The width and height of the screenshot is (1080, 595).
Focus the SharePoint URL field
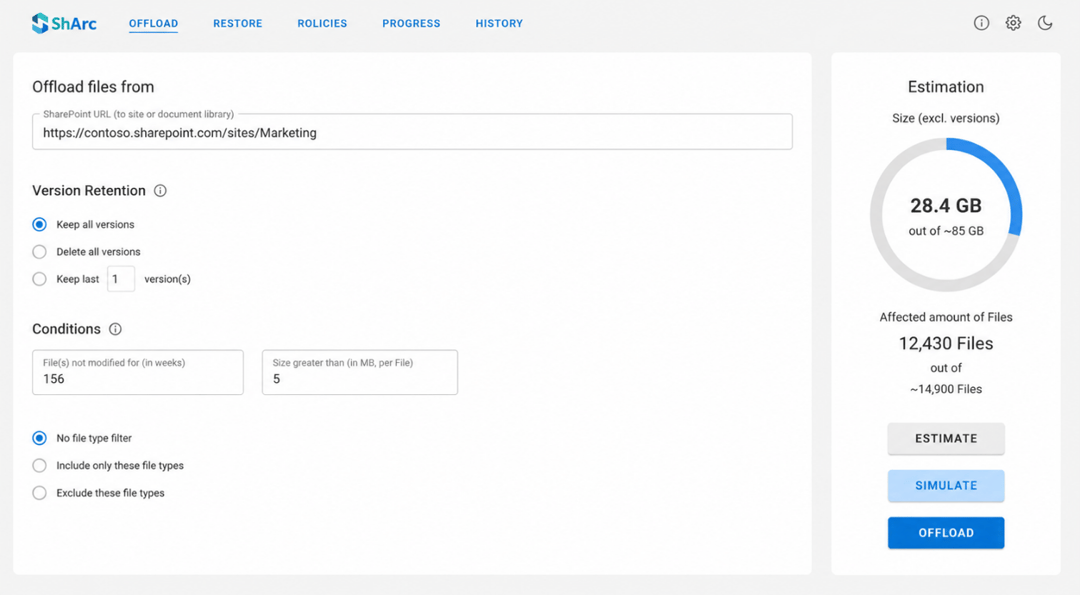click(x=412, y=132)
